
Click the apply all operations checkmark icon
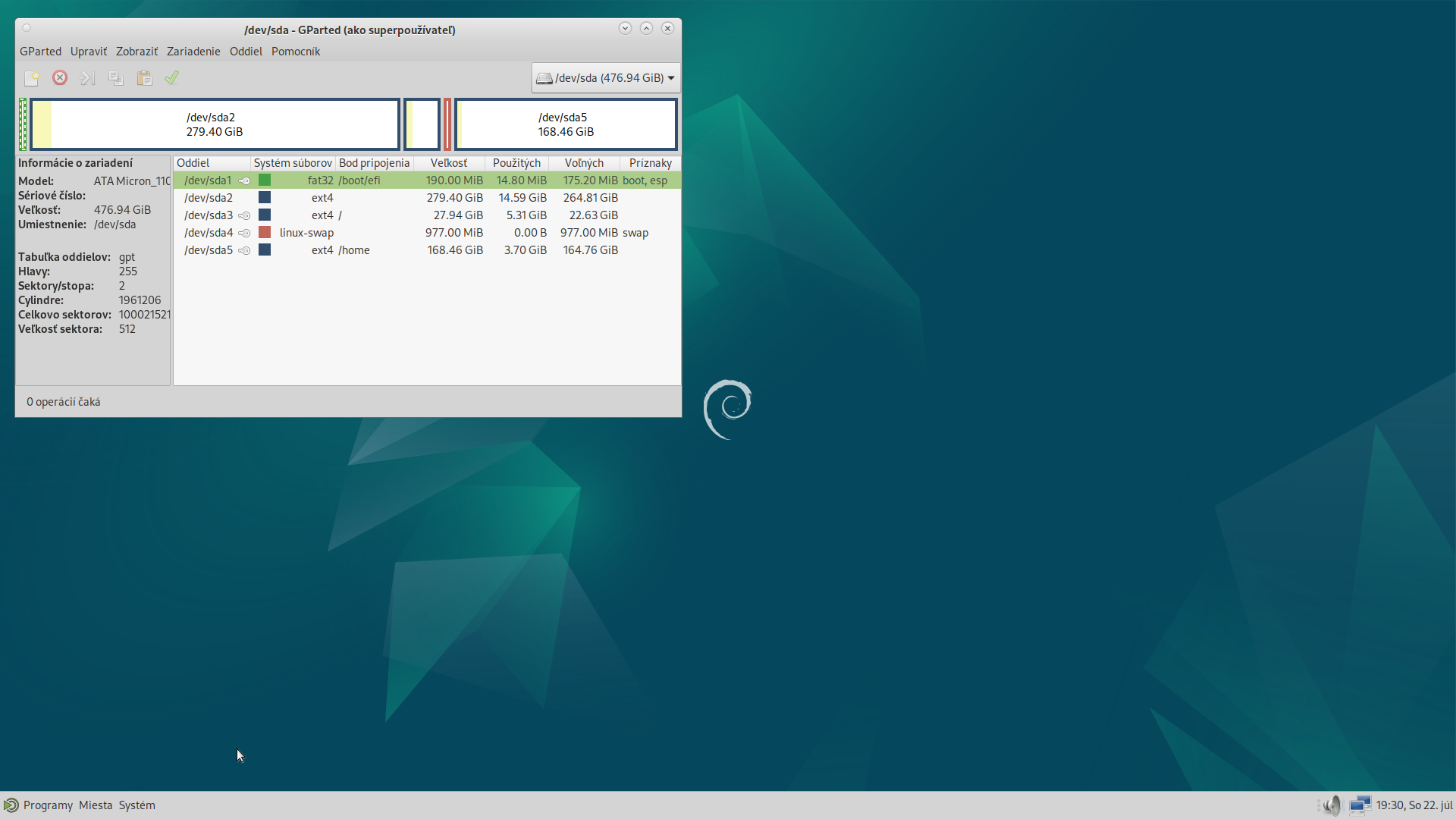point(172,77)
